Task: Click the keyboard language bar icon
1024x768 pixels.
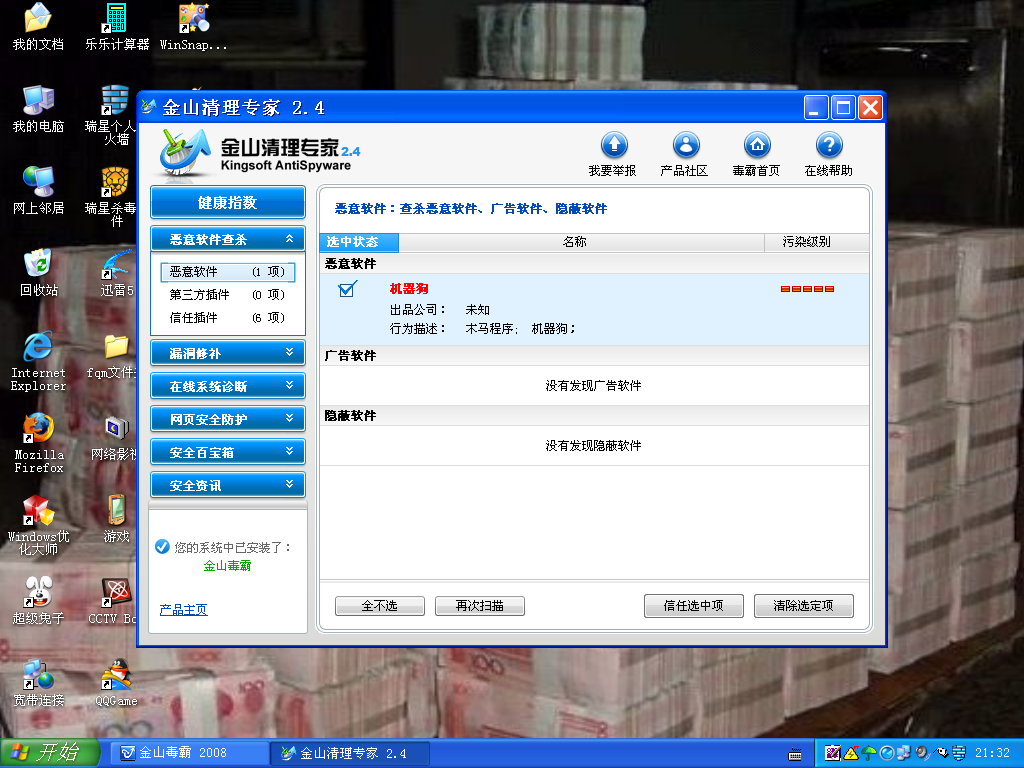Action: [x=795, y=755]
